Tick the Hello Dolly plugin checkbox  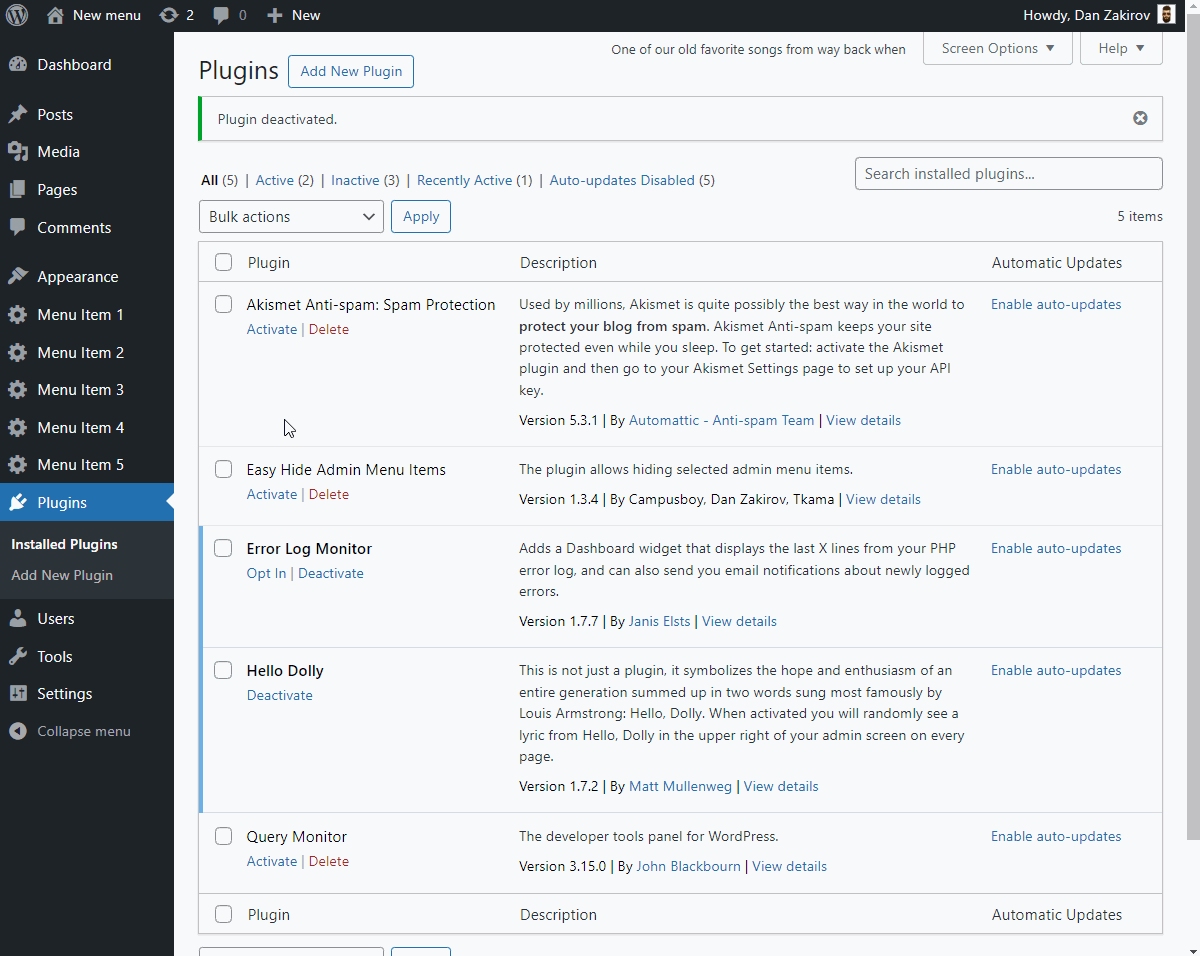pos(224,670)
